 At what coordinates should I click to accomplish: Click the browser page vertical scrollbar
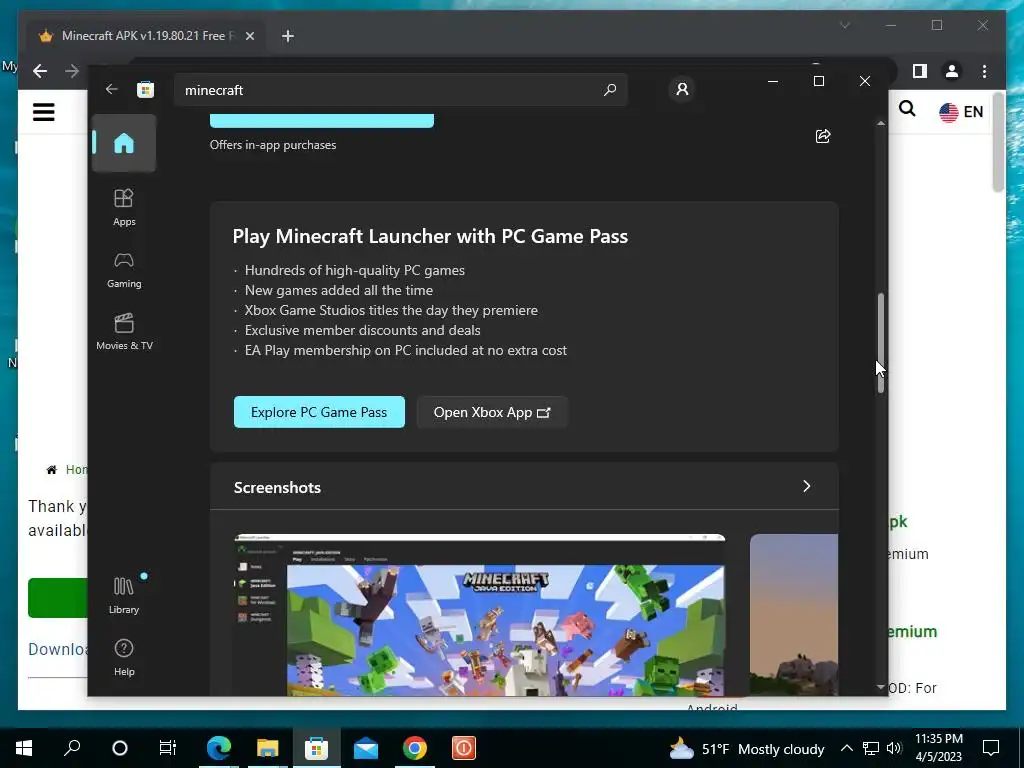pyautogui.click(x=998, y=142)
